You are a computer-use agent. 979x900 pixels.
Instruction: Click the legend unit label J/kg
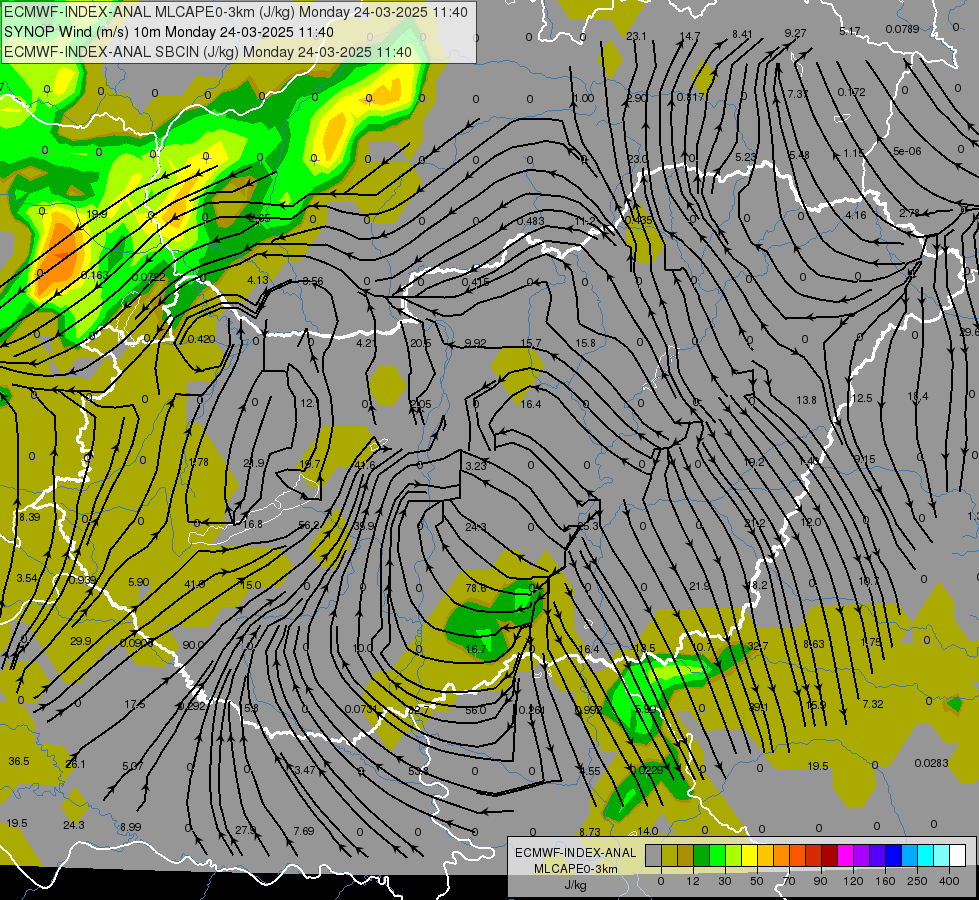click(x=575, y=885)
